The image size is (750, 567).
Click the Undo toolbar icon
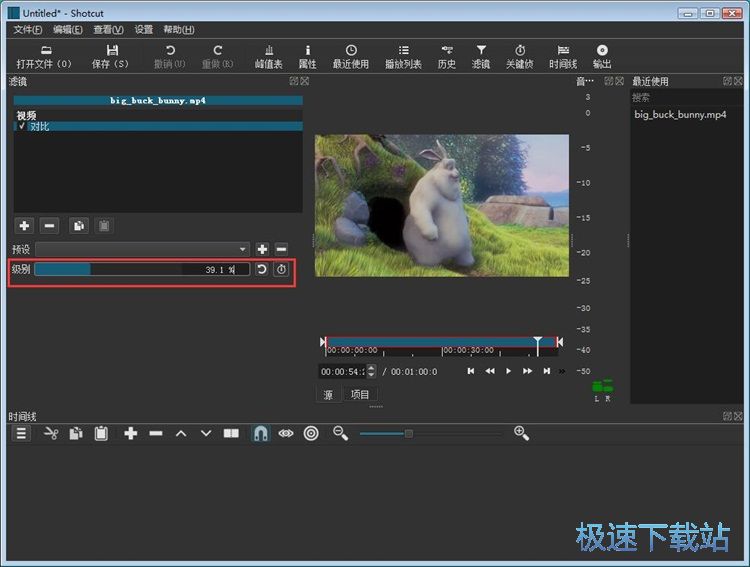170,56
